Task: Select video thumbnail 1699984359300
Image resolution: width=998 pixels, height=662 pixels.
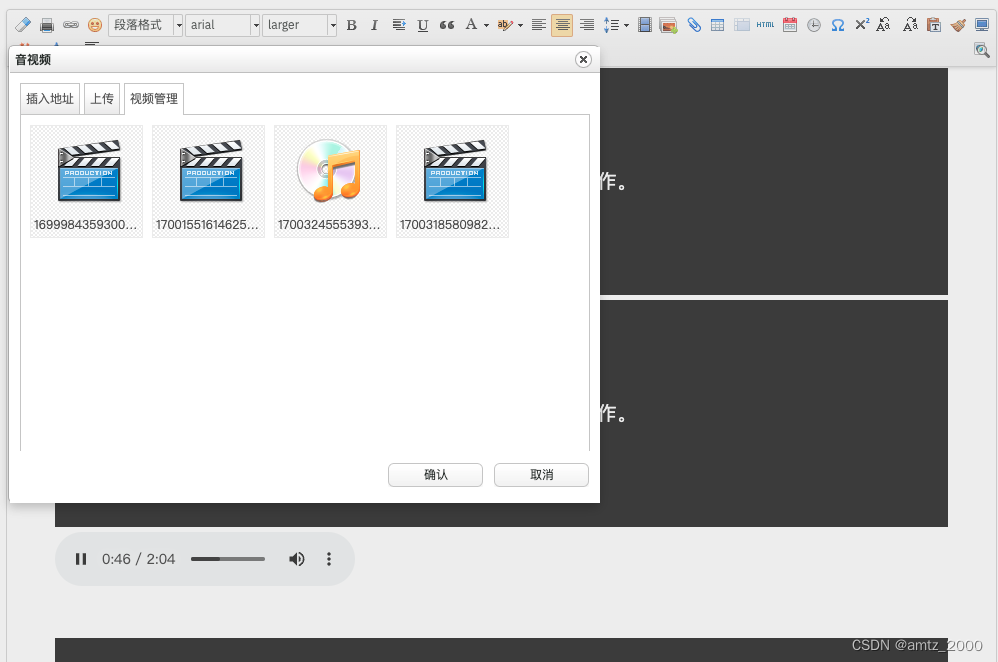Action: (87, 181)
